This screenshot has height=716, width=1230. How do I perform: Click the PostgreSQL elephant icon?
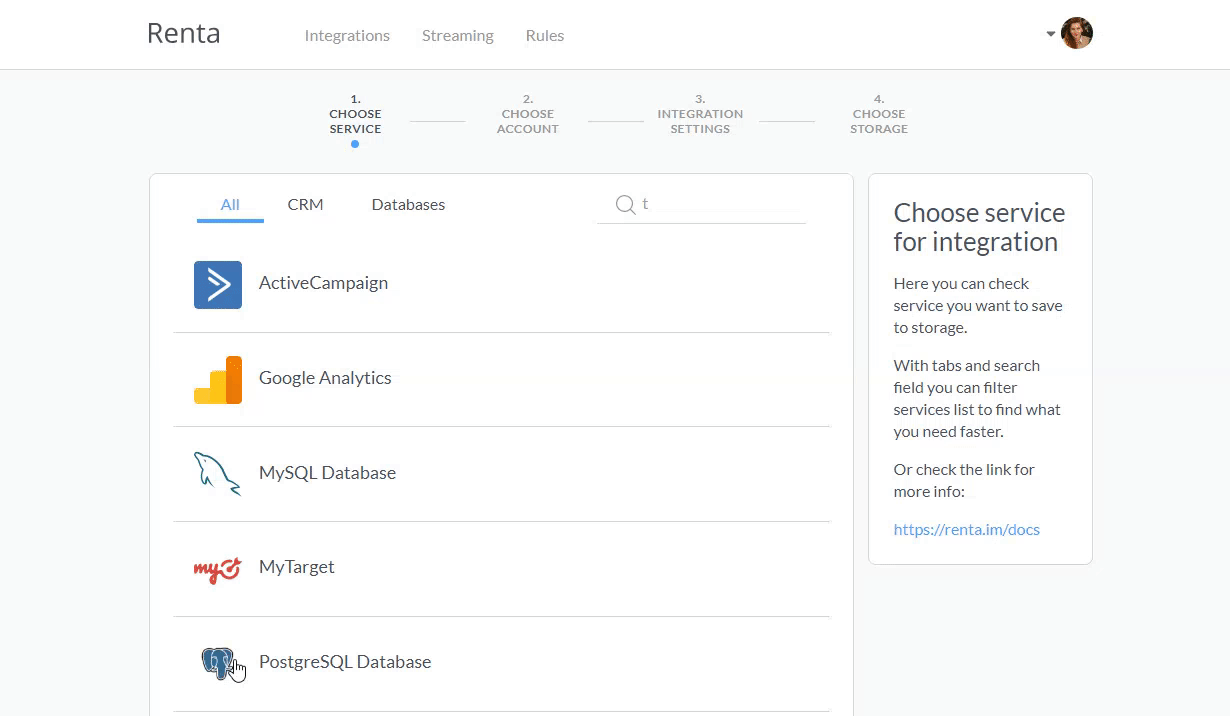pos(218,662)
